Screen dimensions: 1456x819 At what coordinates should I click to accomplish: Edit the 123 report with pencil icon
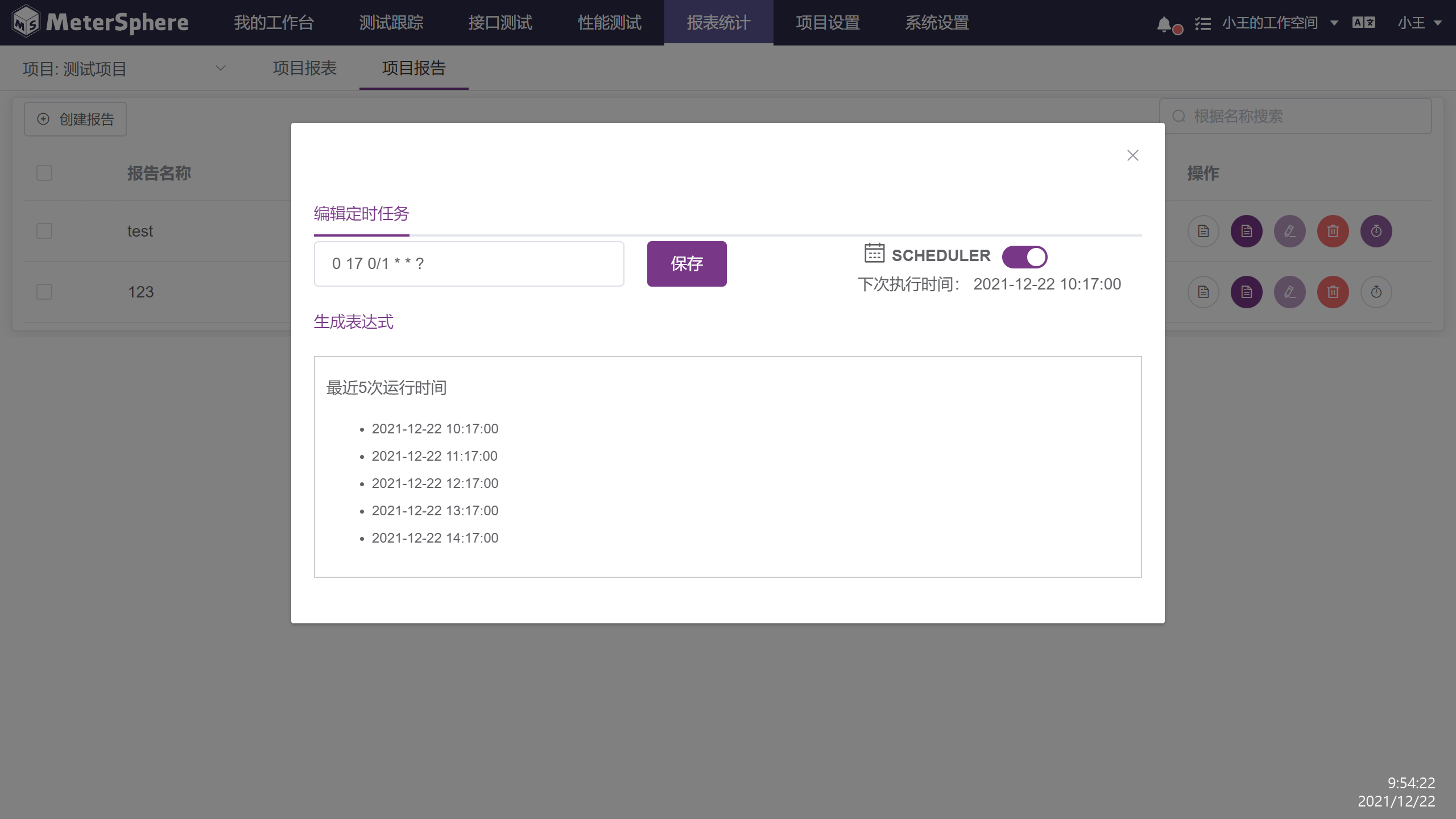1290,292
